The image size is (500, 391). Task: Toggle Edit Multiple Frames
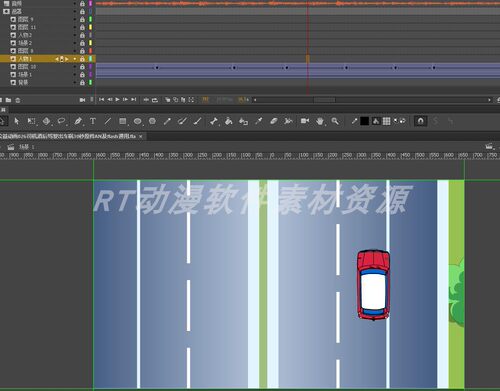(183, 100)
